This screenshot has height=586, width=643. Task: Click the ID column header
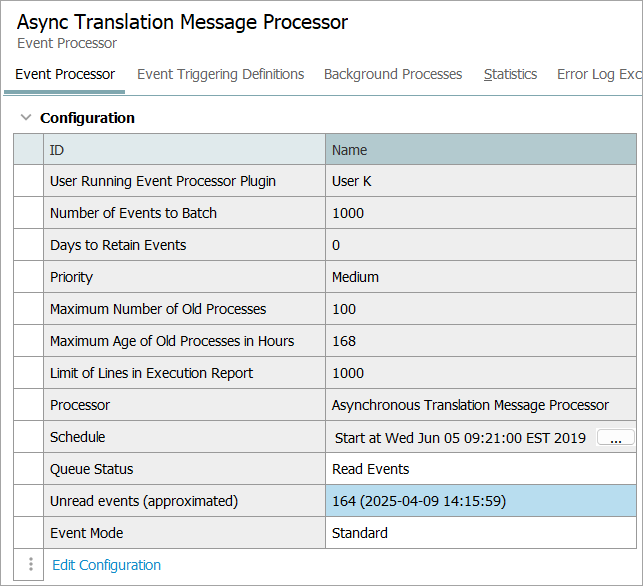point(185,150)
